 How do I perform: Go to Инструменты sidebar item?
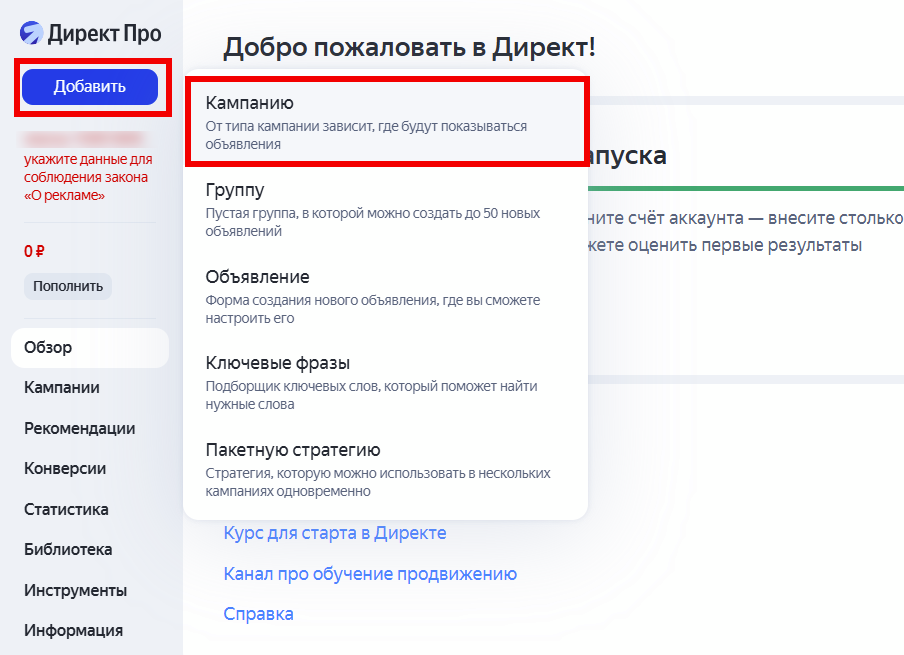pos(75,590)
